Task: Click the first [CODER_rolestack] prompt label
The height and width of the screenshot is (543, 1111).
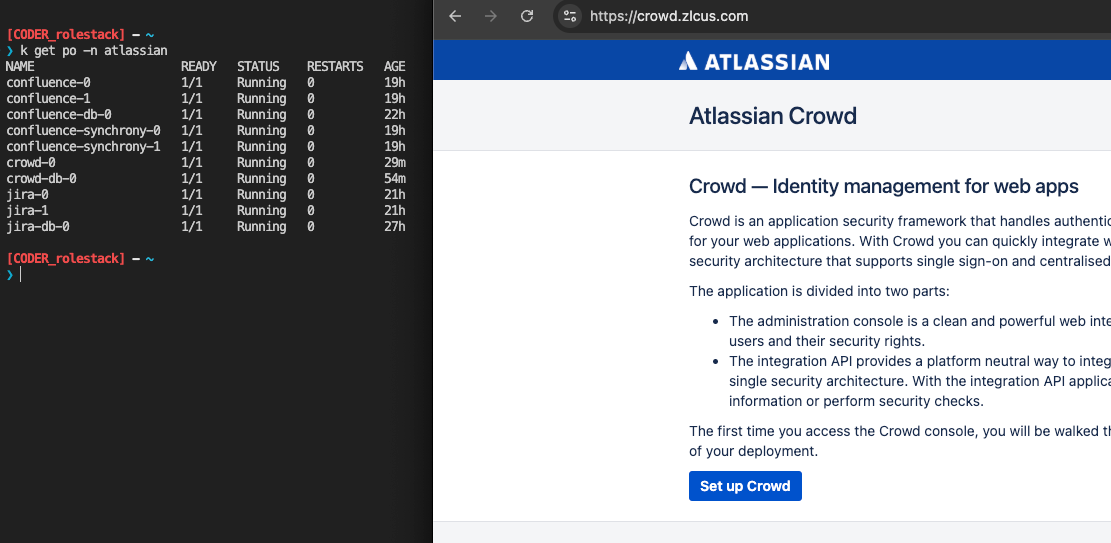Action: click(65, 34)
